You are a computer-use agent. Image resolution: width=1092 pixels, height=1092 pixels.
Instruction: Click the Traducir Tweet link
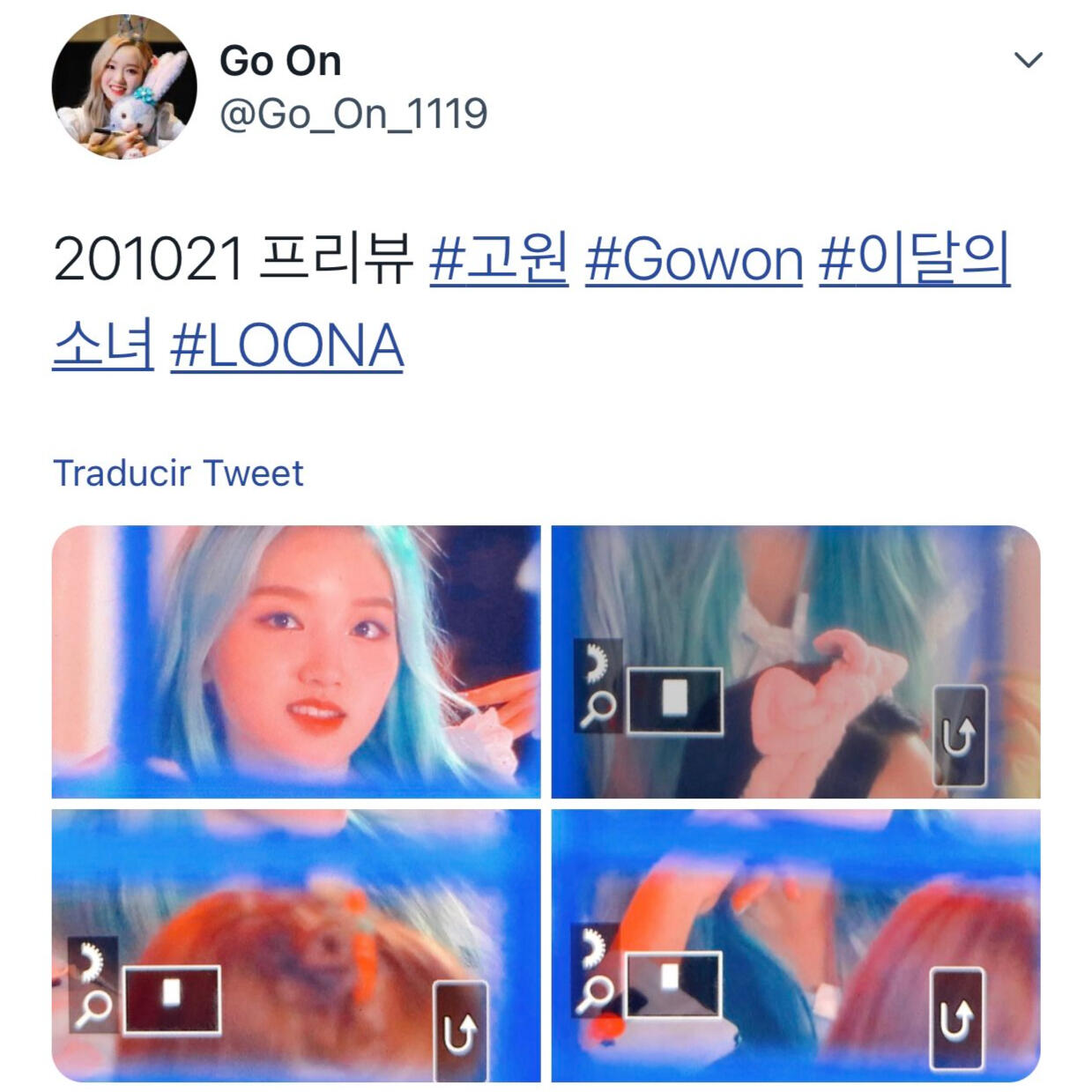click(178, 473)
